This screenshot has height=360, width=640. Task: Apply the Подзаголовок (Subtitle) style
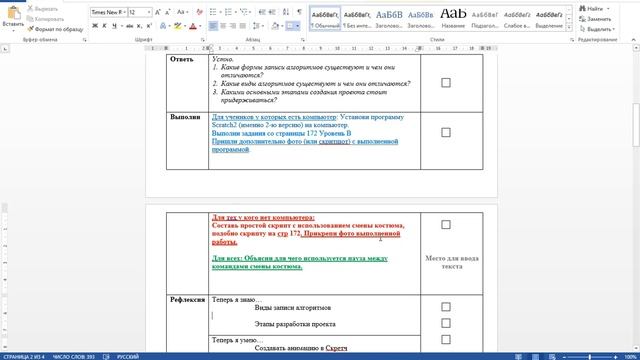[484, 18]
